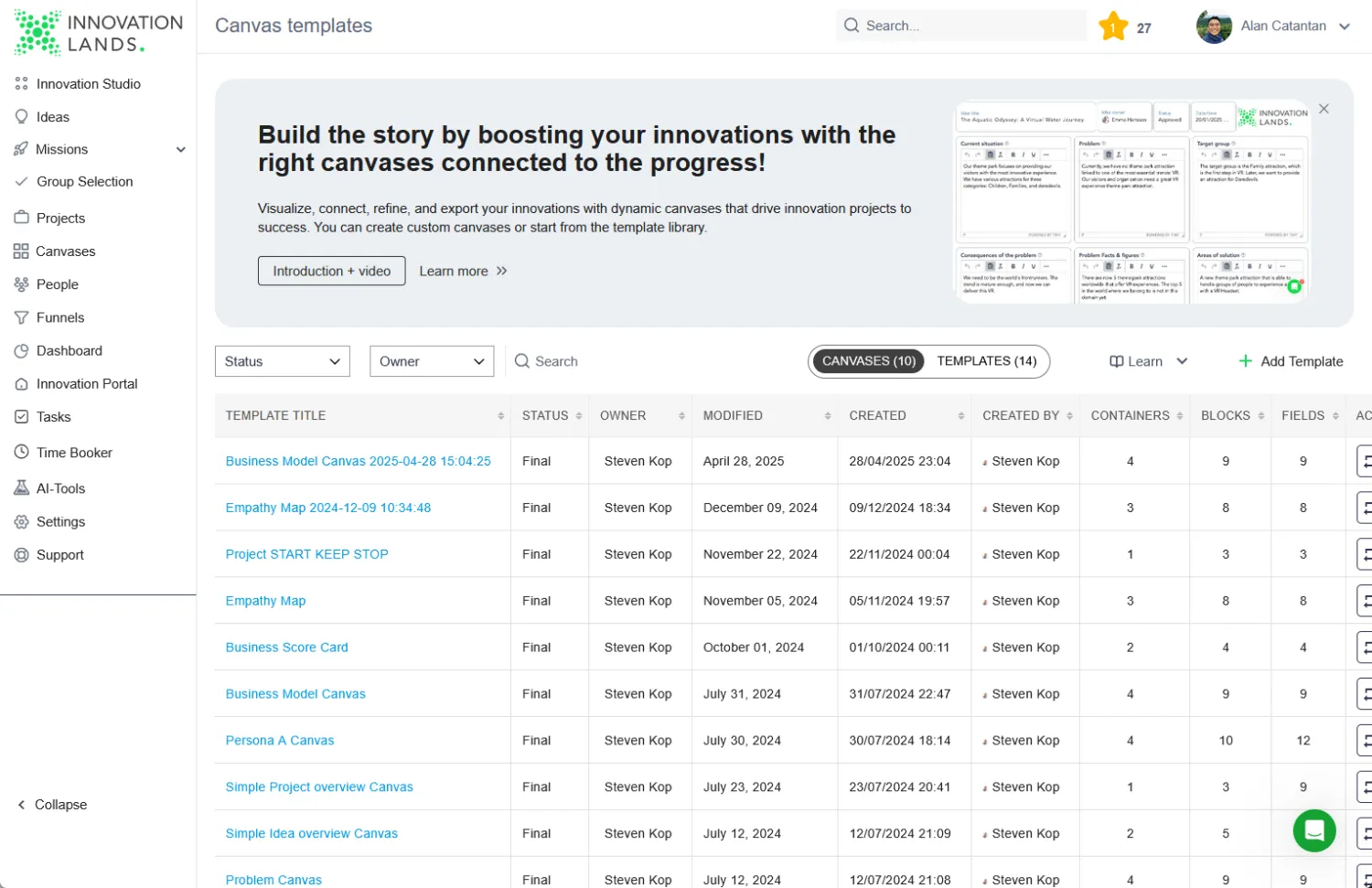Image resolution: width=1372 pixels, height=888 pixels.
Task: Switch to CANVASES (10) tab
Action: click(x=869, y=361)
